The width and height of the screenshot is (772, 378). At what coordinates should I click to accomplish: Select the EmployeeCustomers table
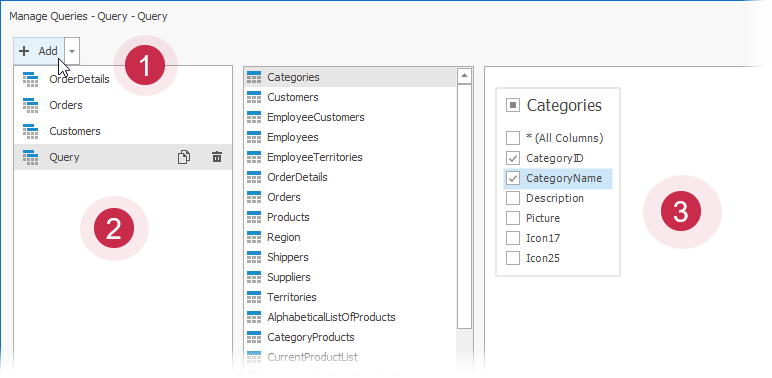pos(351,117)
